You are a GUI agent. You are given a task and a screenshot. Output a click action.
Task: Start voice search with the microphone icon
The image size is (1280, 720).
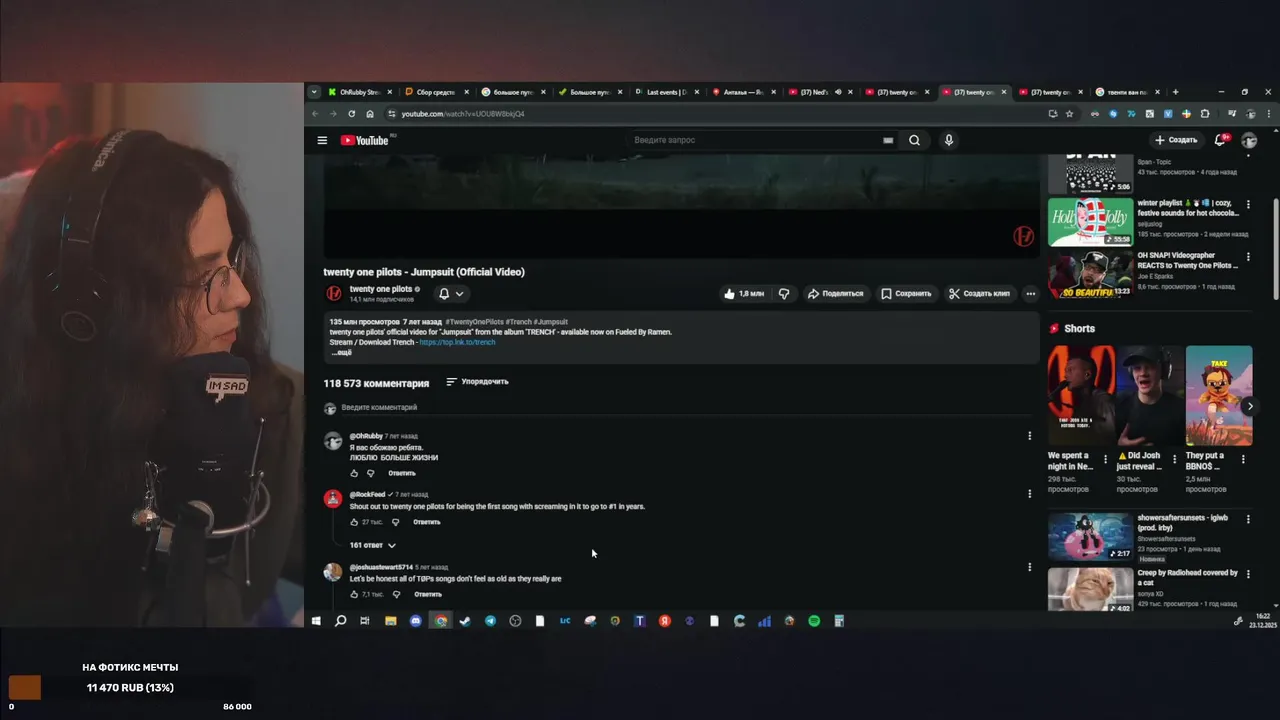click(949, 140)
